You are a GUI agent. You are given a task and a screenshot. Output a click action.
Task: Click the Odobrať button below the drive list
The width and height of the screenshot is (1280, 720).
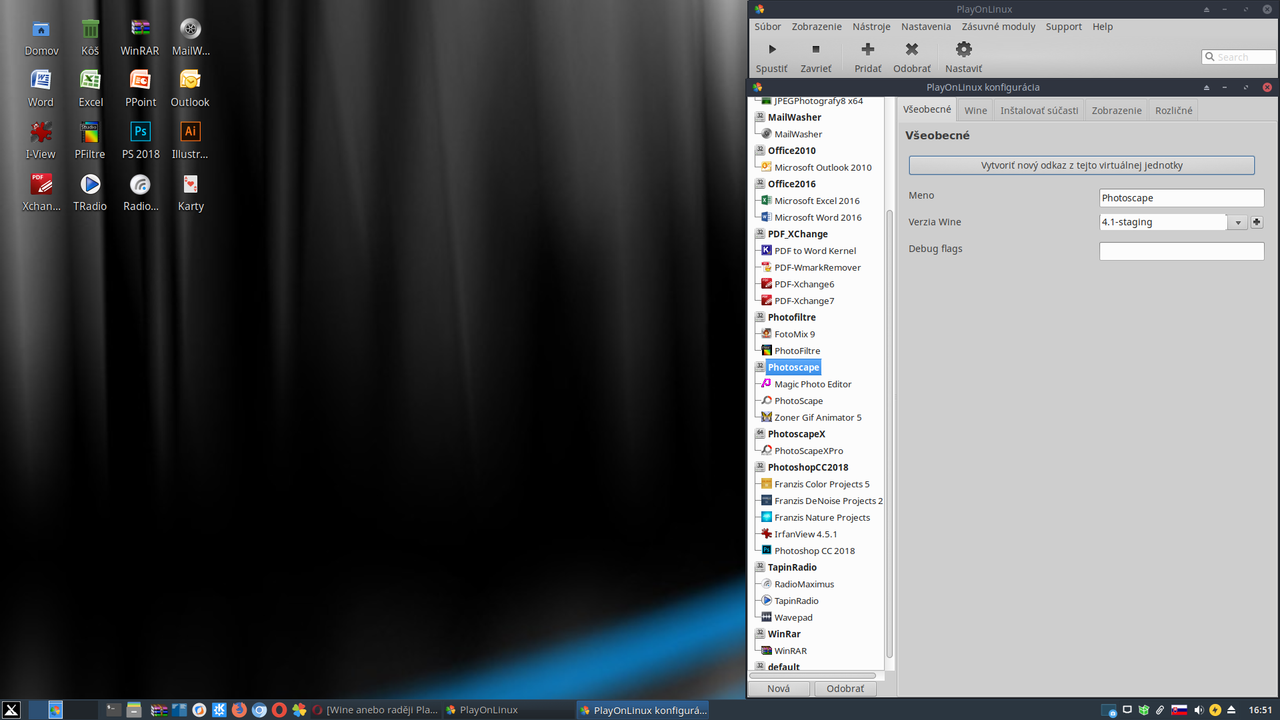coord(845,688)
